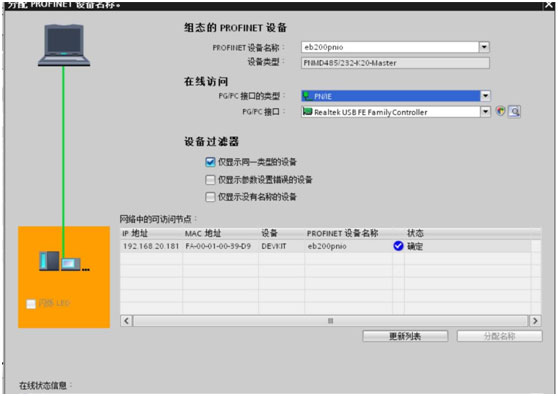Screen dimensions: 558x396
Task: Click the interface configuration shield icon
Action: click(501, 112)
